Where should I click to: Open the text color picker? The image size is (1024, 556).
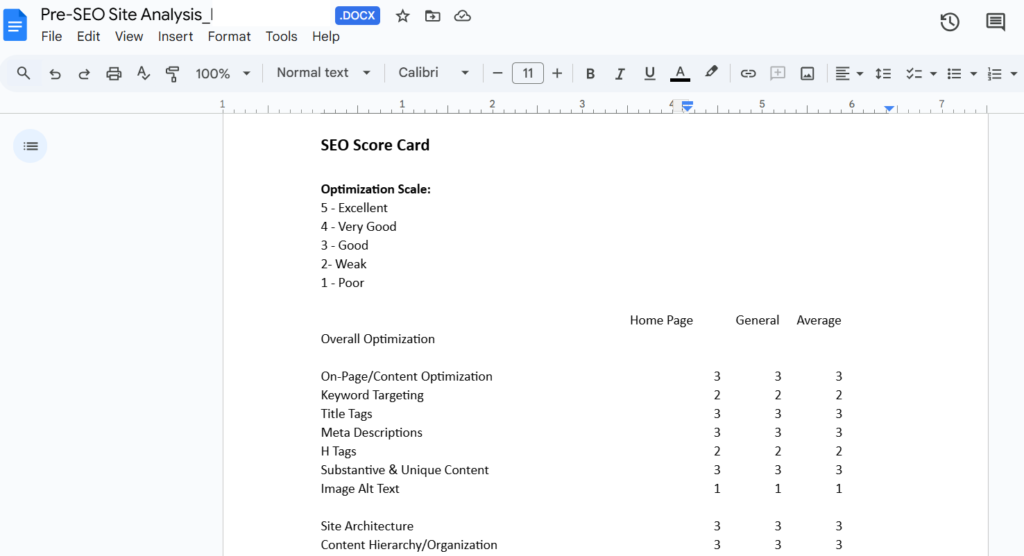click(680, 73)
